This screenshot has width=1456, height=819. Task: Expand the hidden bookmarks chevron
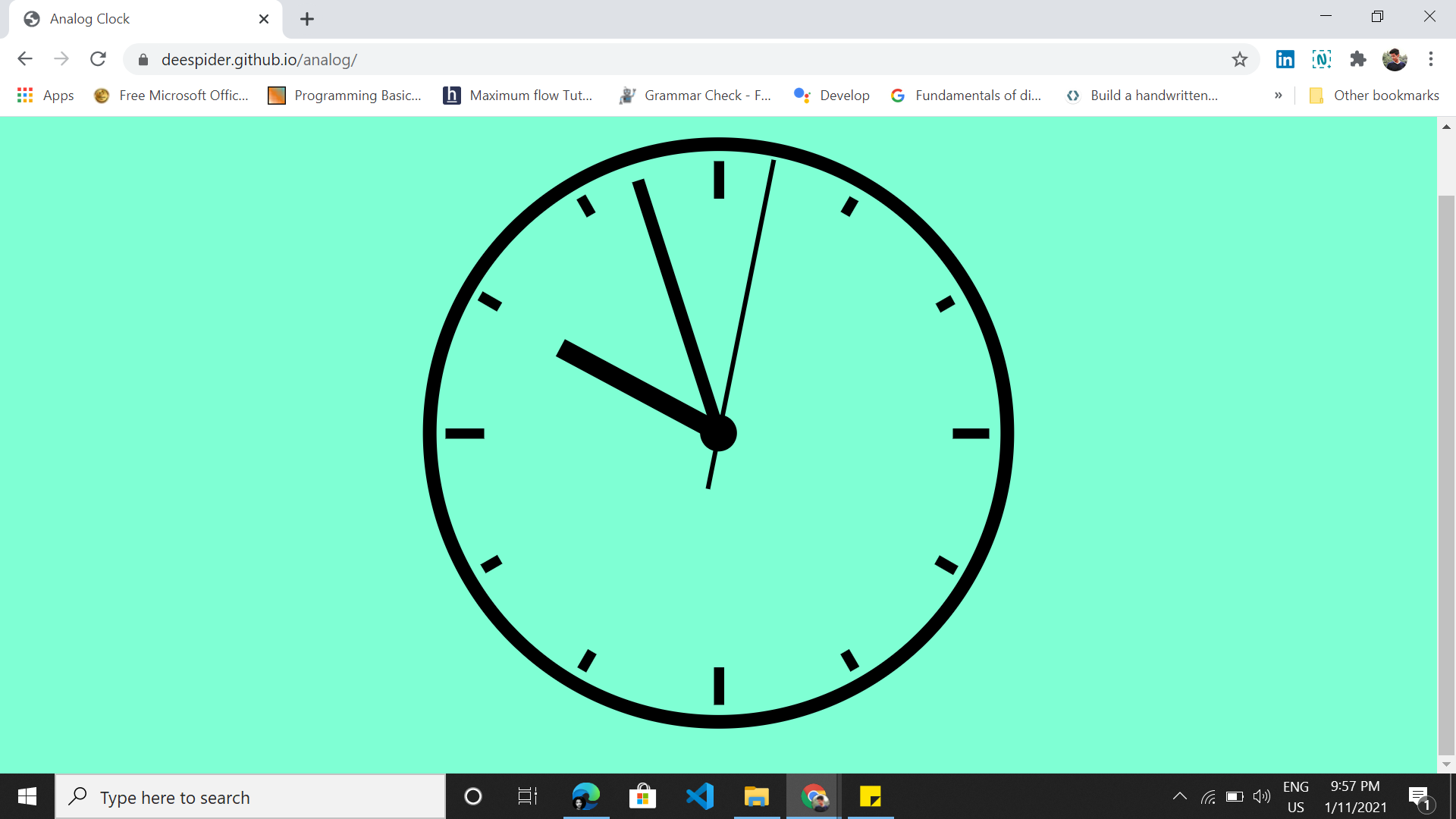1279,95
